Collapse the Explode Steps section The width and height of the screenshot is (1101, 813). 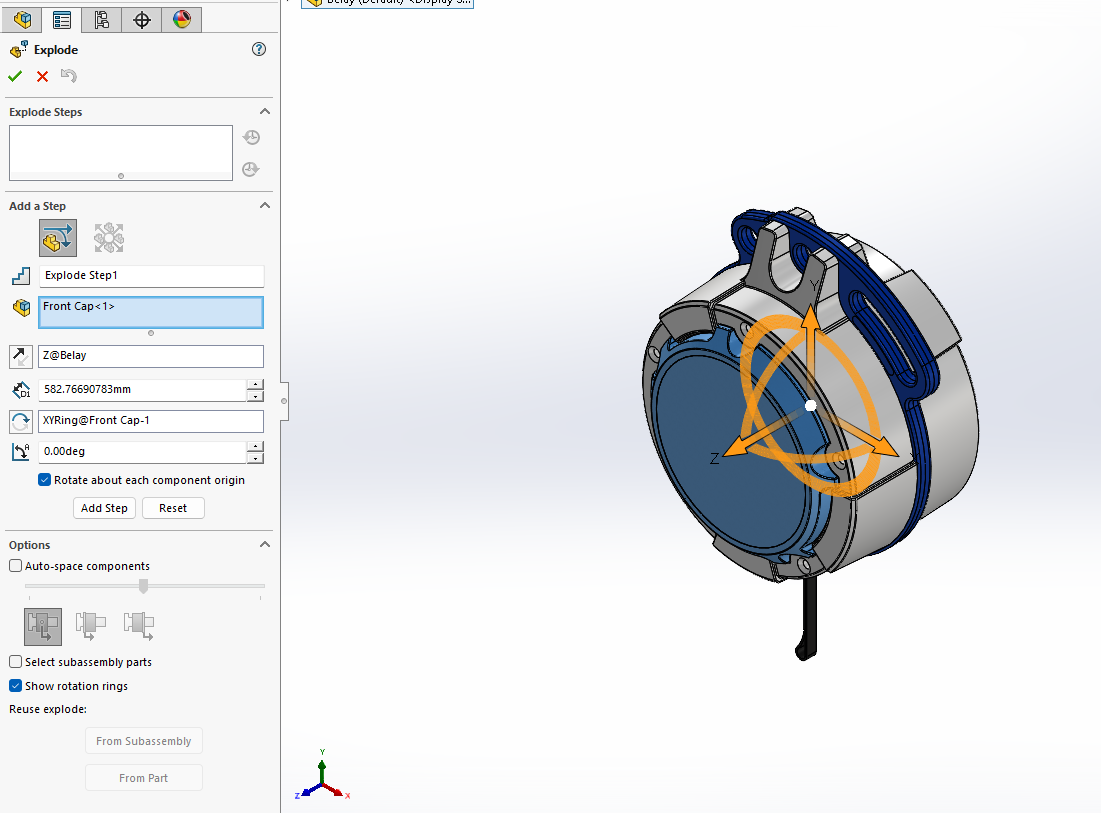[264, 111]
